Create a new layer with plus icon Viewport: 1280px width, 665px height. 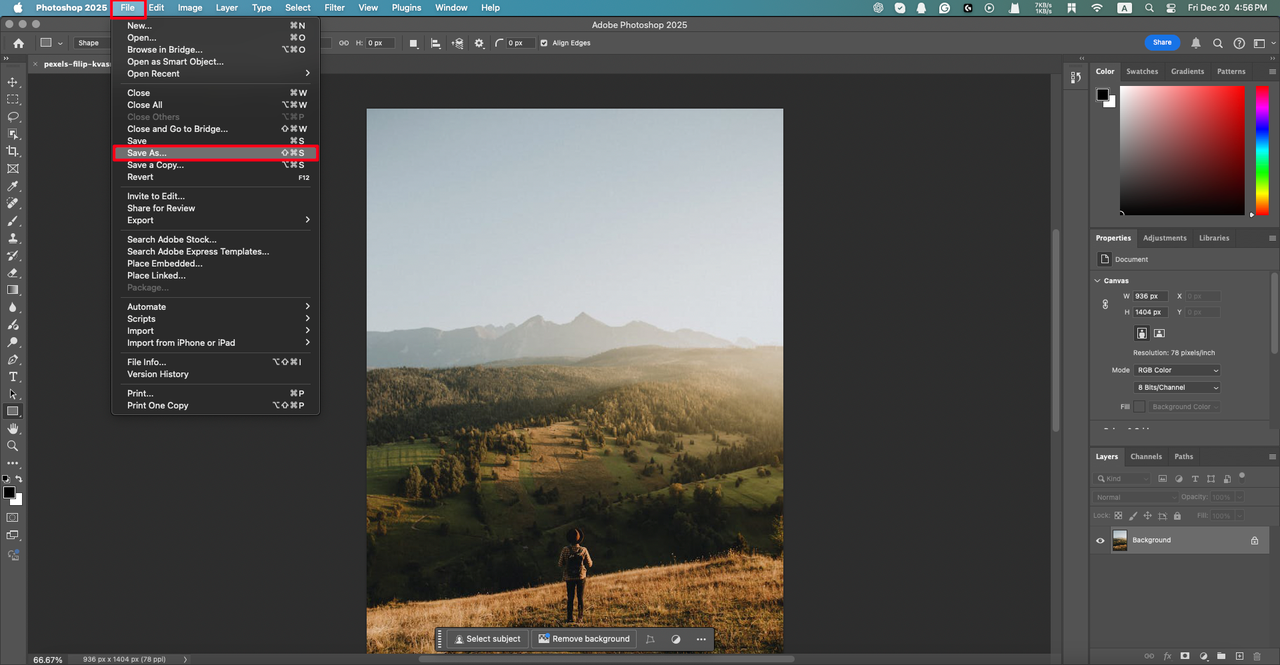1240,657
